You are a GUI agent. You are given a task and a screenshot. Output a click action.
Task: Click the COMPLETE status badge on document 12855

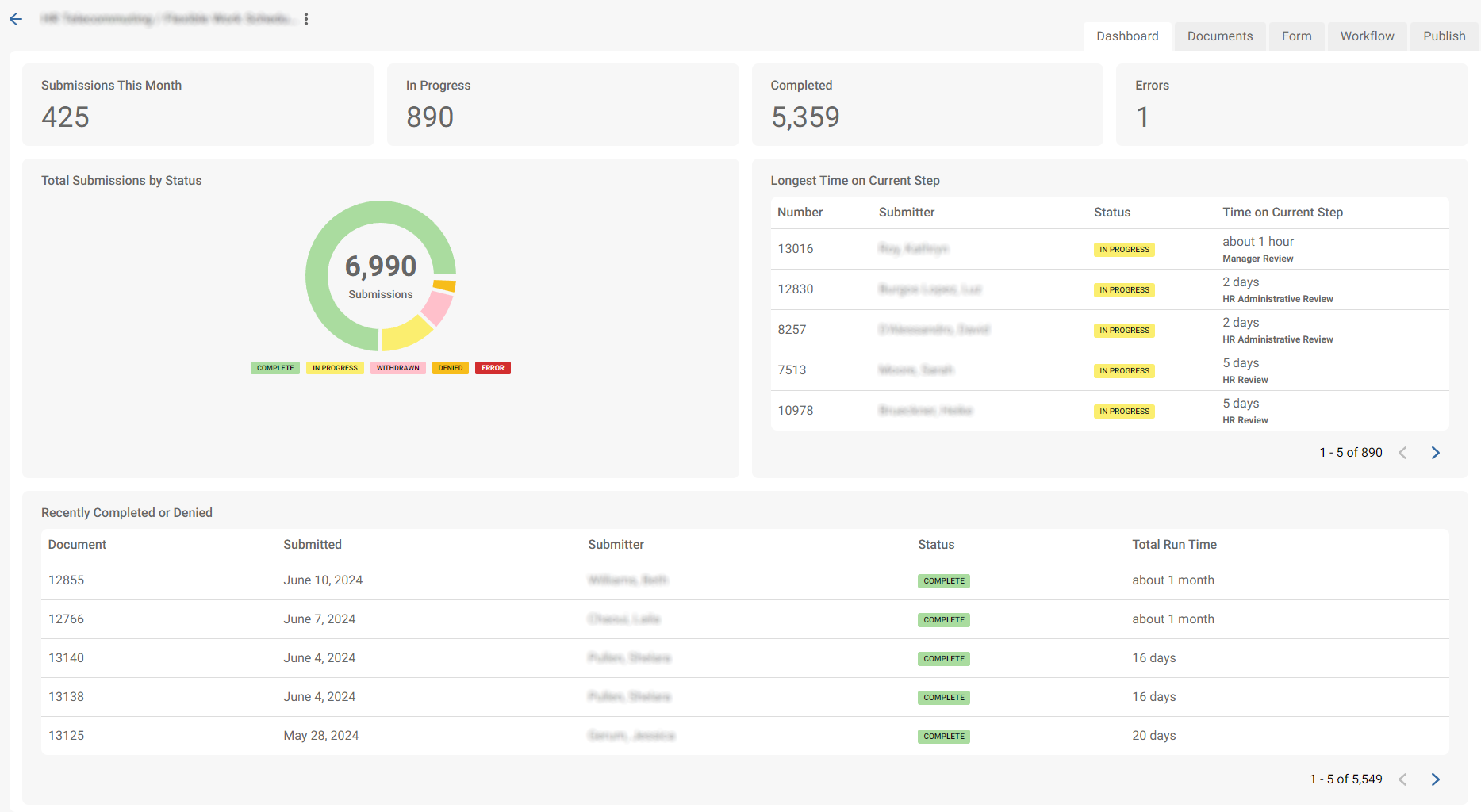(943, 580)
